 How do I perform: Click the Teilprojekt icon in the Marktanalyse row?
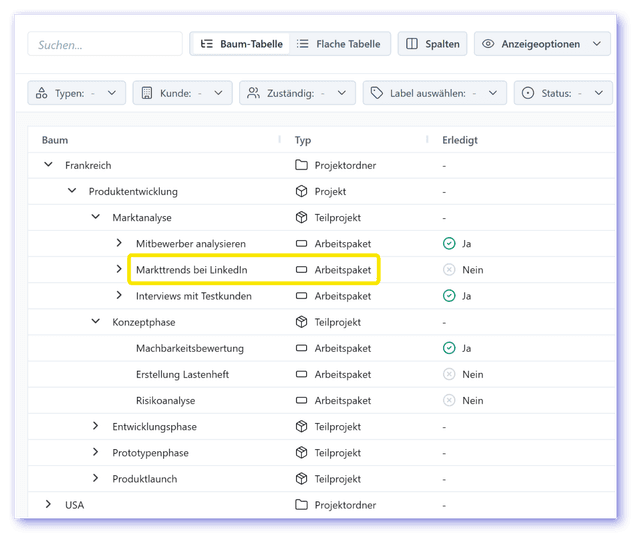[x=301, y=217]
